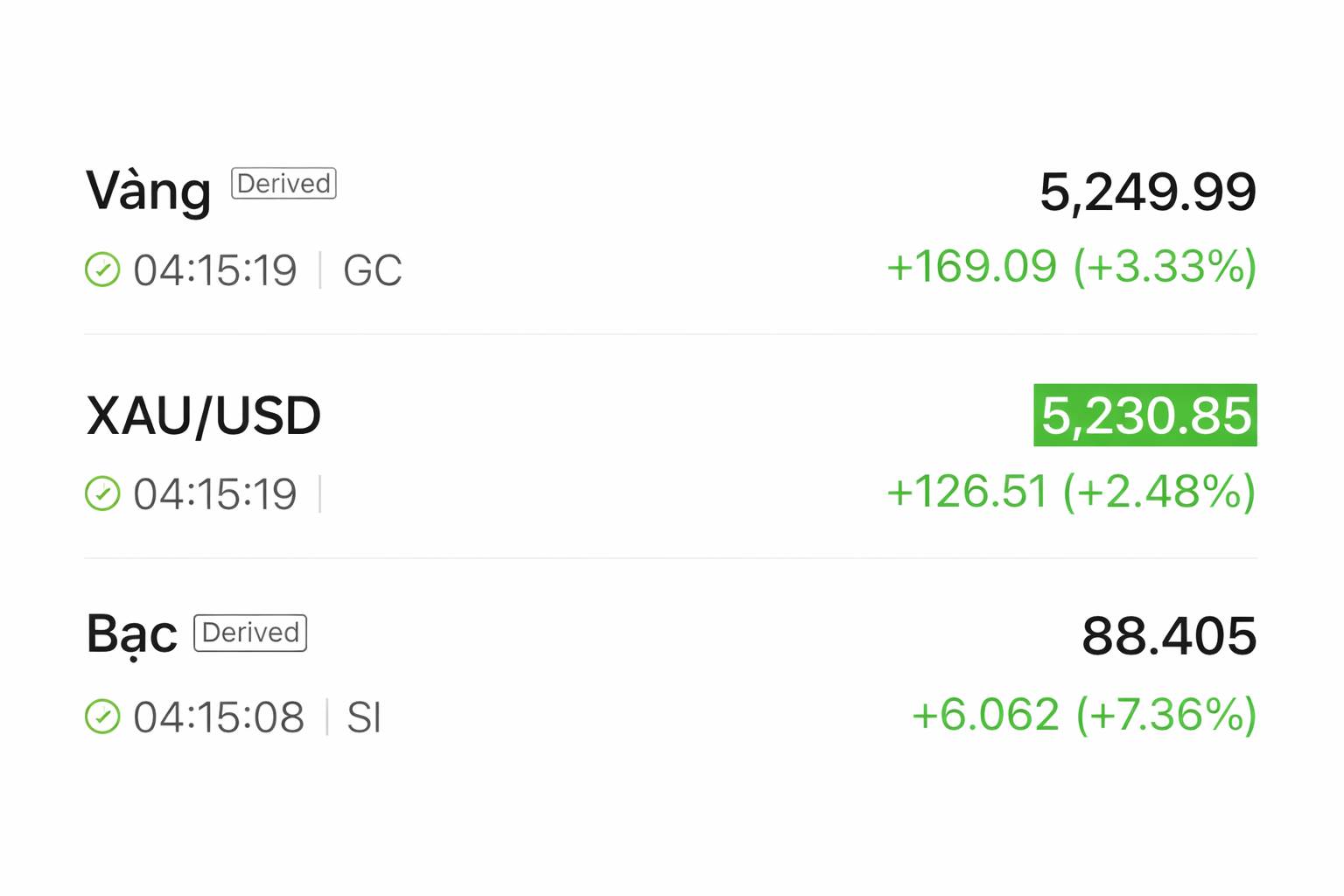
Task: Click the +6.062 (+7.36%) change value
Action: point(1083,715)
